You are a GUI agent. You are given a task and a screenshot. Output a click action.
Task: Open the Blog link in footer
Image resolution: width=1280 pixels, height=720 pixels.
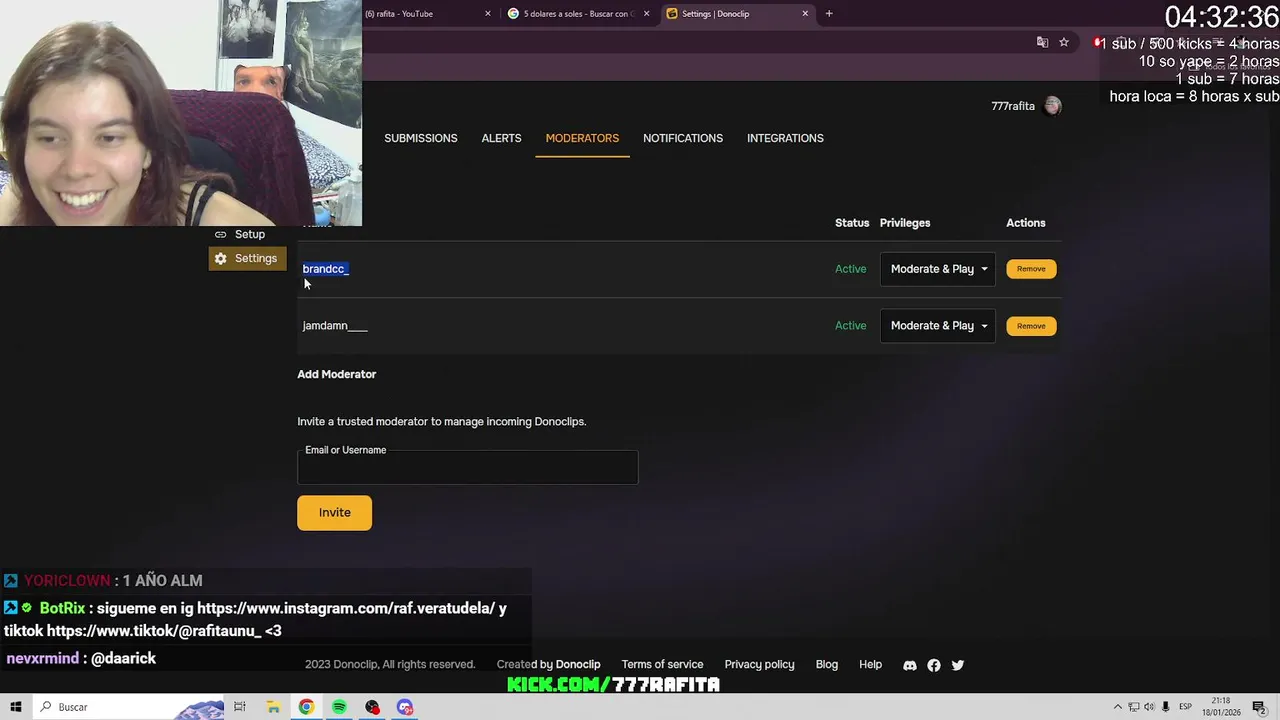(x=827, y=665)
